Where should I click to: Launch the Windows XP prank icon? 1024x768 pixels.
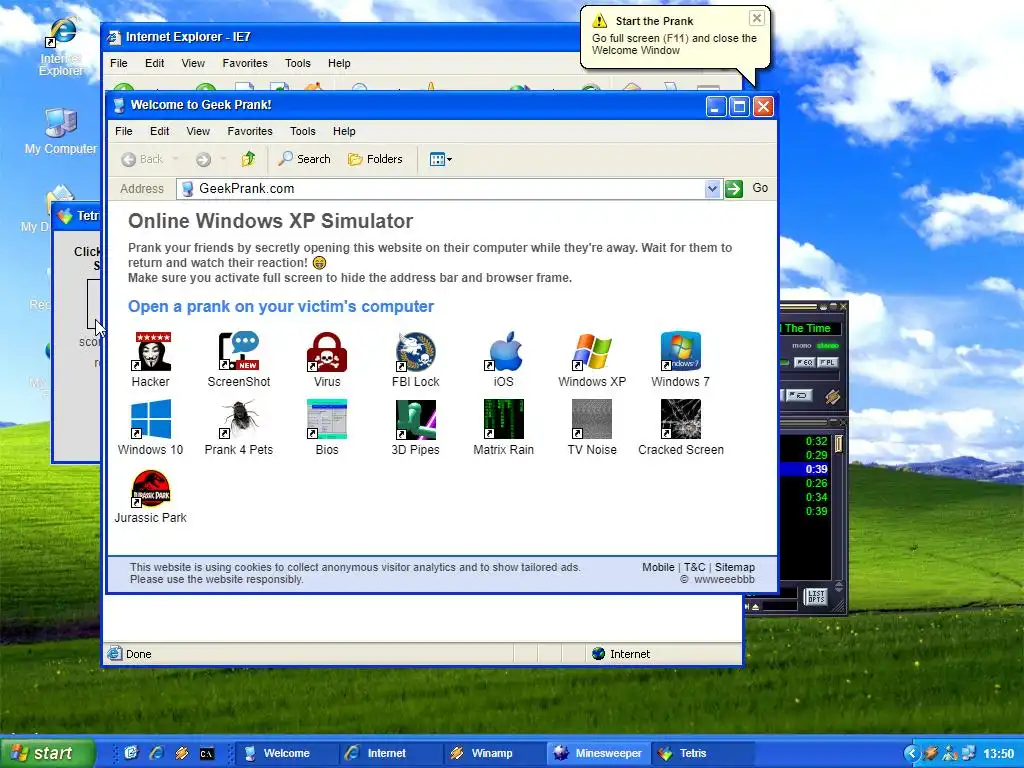click(592, 359)
